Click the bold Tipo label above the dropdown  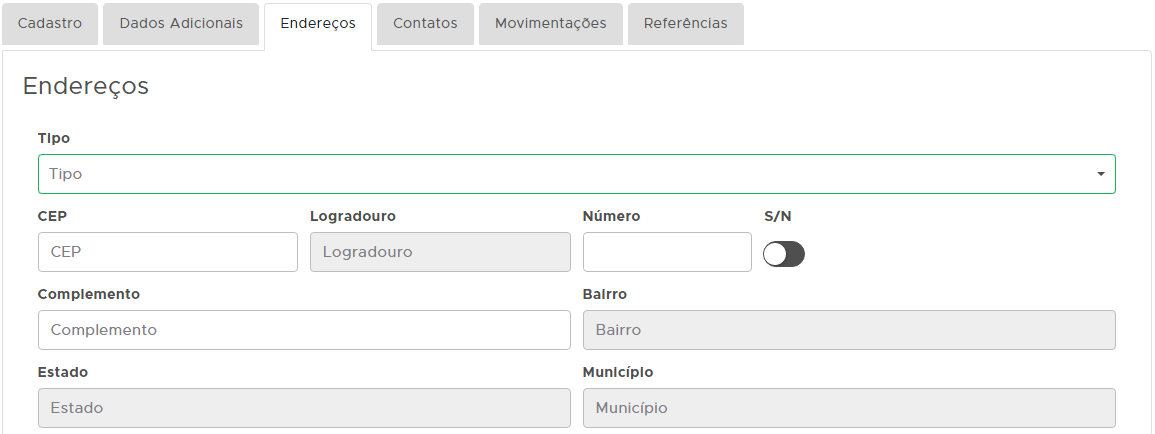[x=54, y=138]
